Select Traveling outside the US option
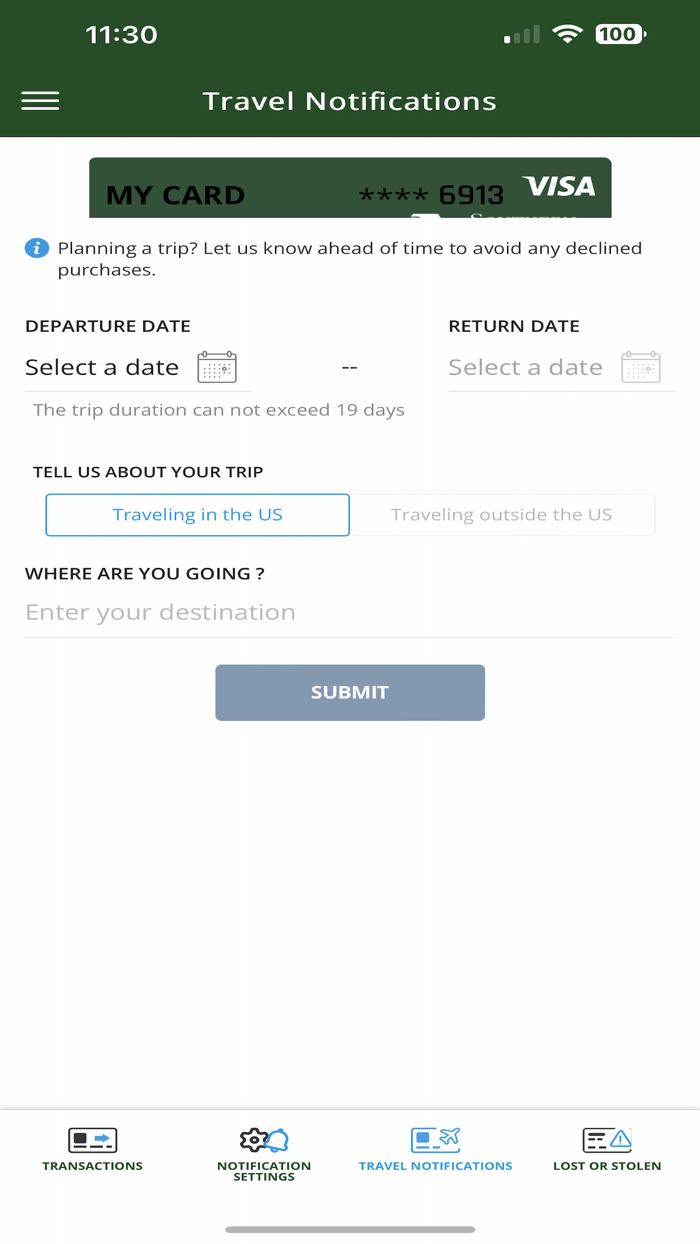 coord(501,515)
